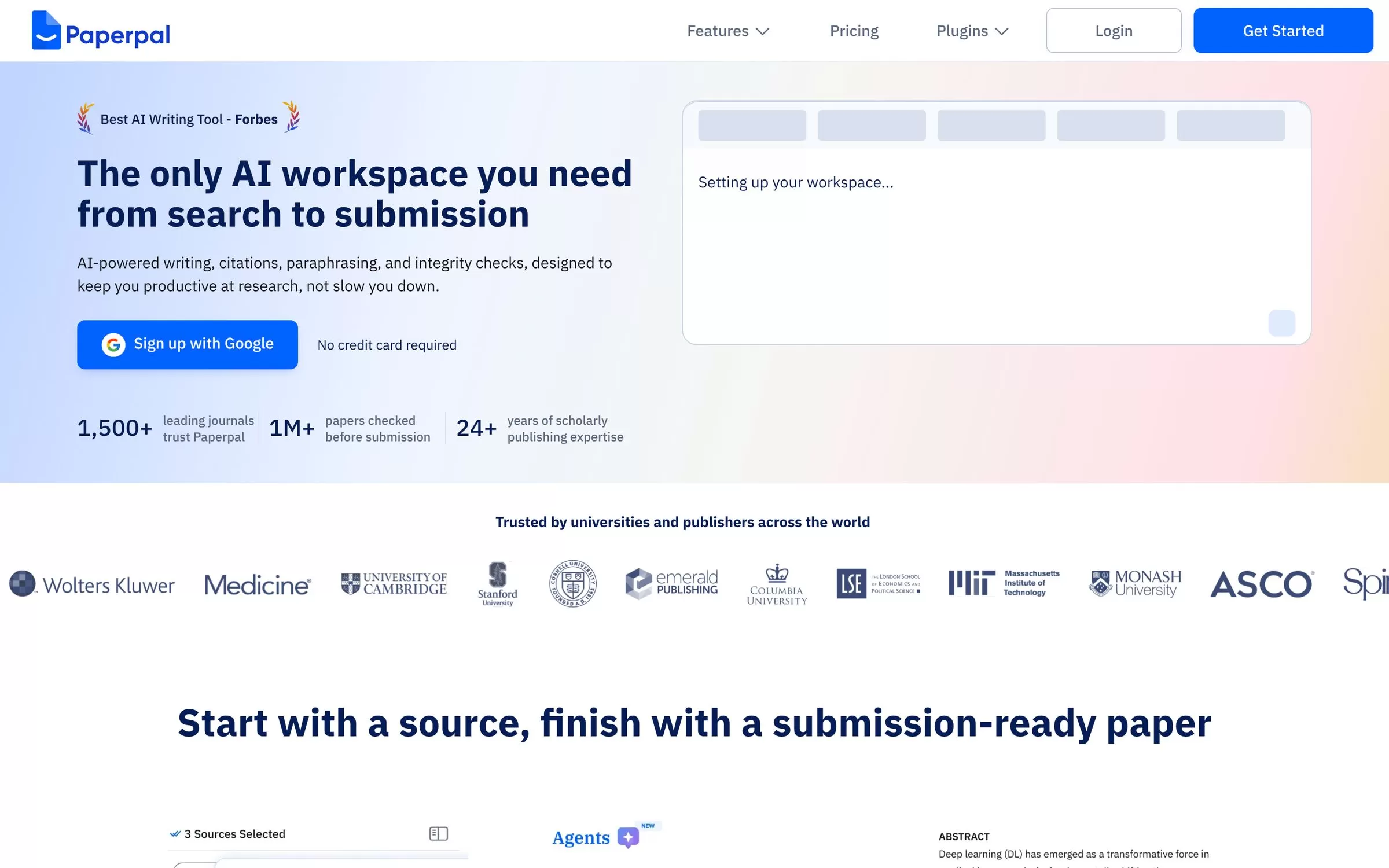
Task: Click the Agents heading
Action: (x=581, y=838)
